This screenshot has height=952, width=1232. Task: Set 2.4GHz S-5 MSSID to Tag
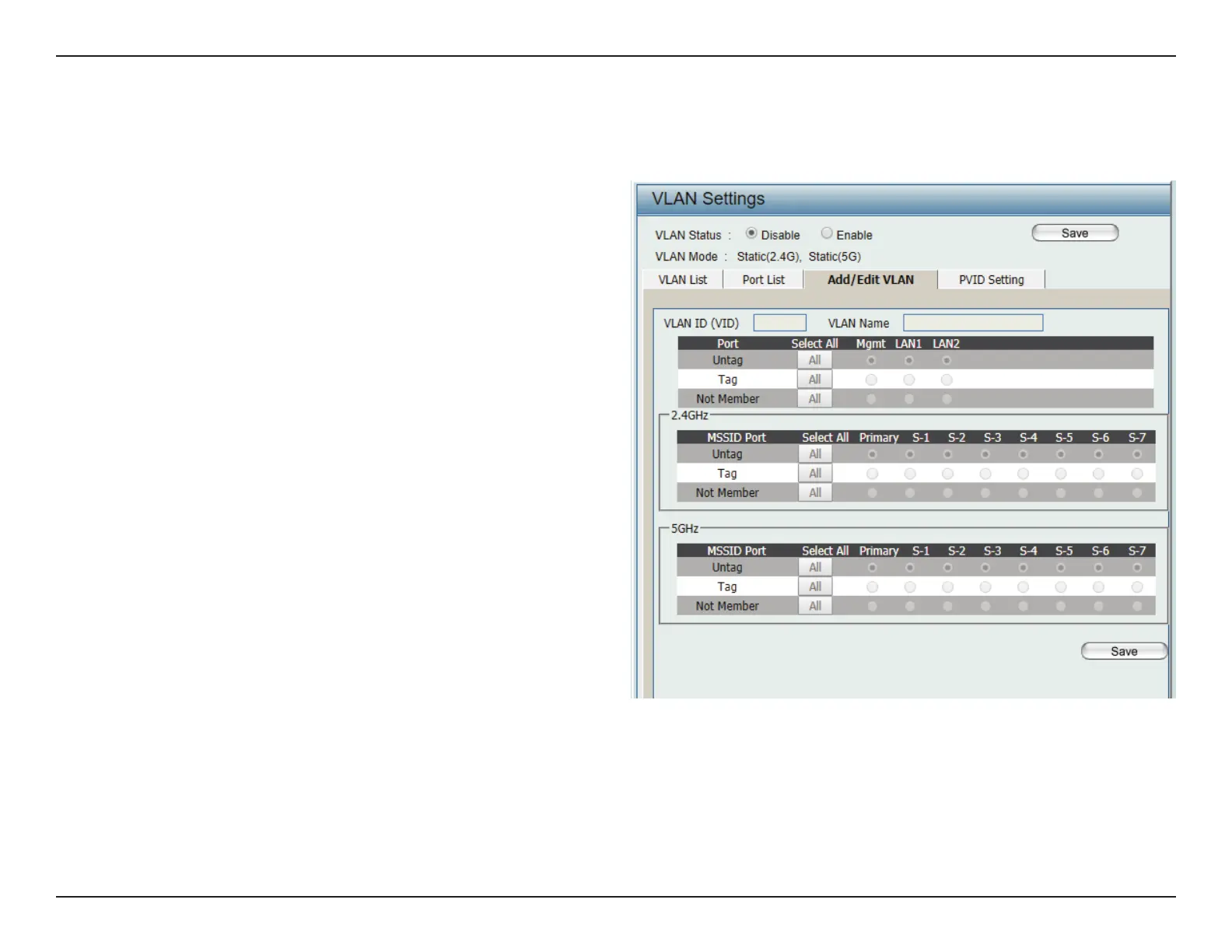(1061, 474)
